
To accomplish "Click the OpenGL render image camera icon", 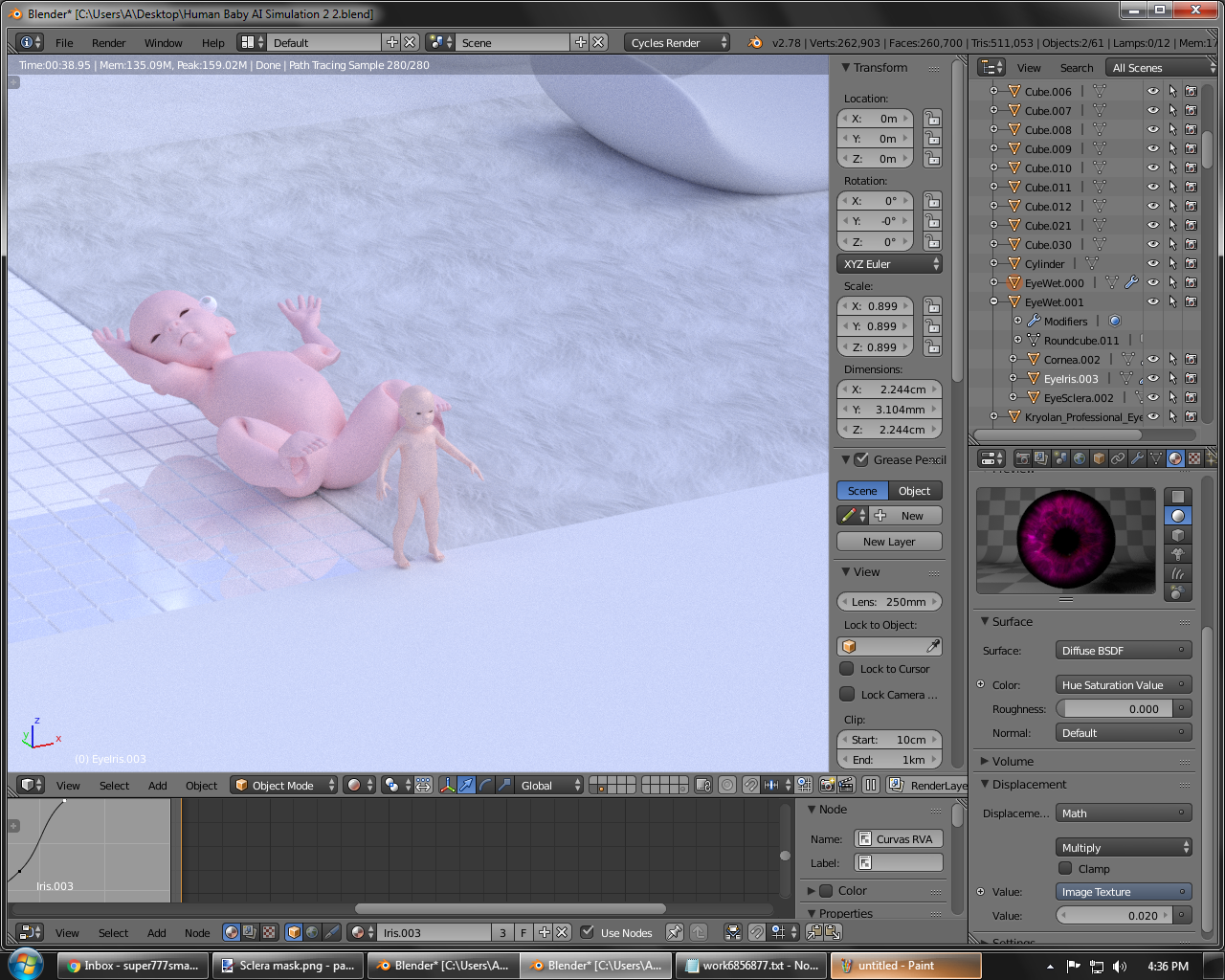I will [x=827, y=785].
